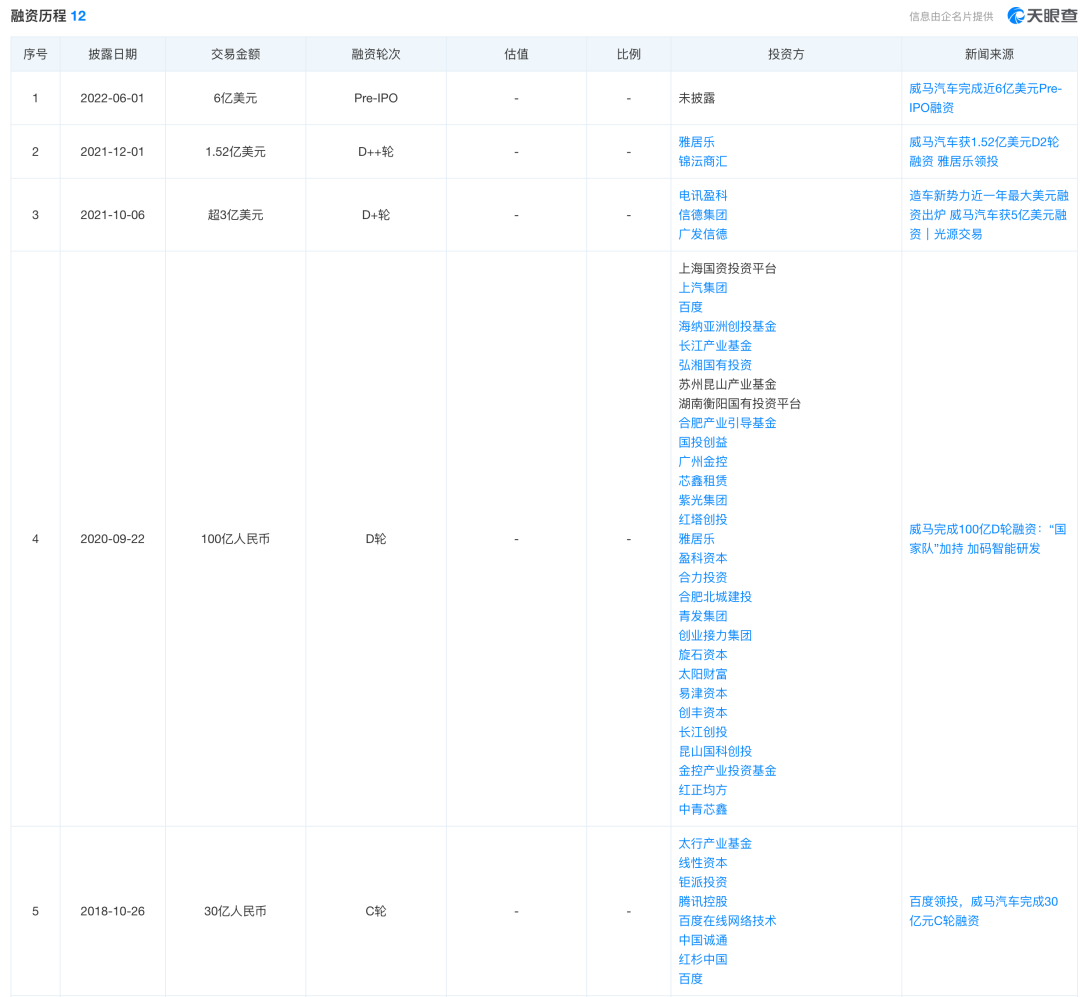Open investor link 上汽集团

[703, 288]
